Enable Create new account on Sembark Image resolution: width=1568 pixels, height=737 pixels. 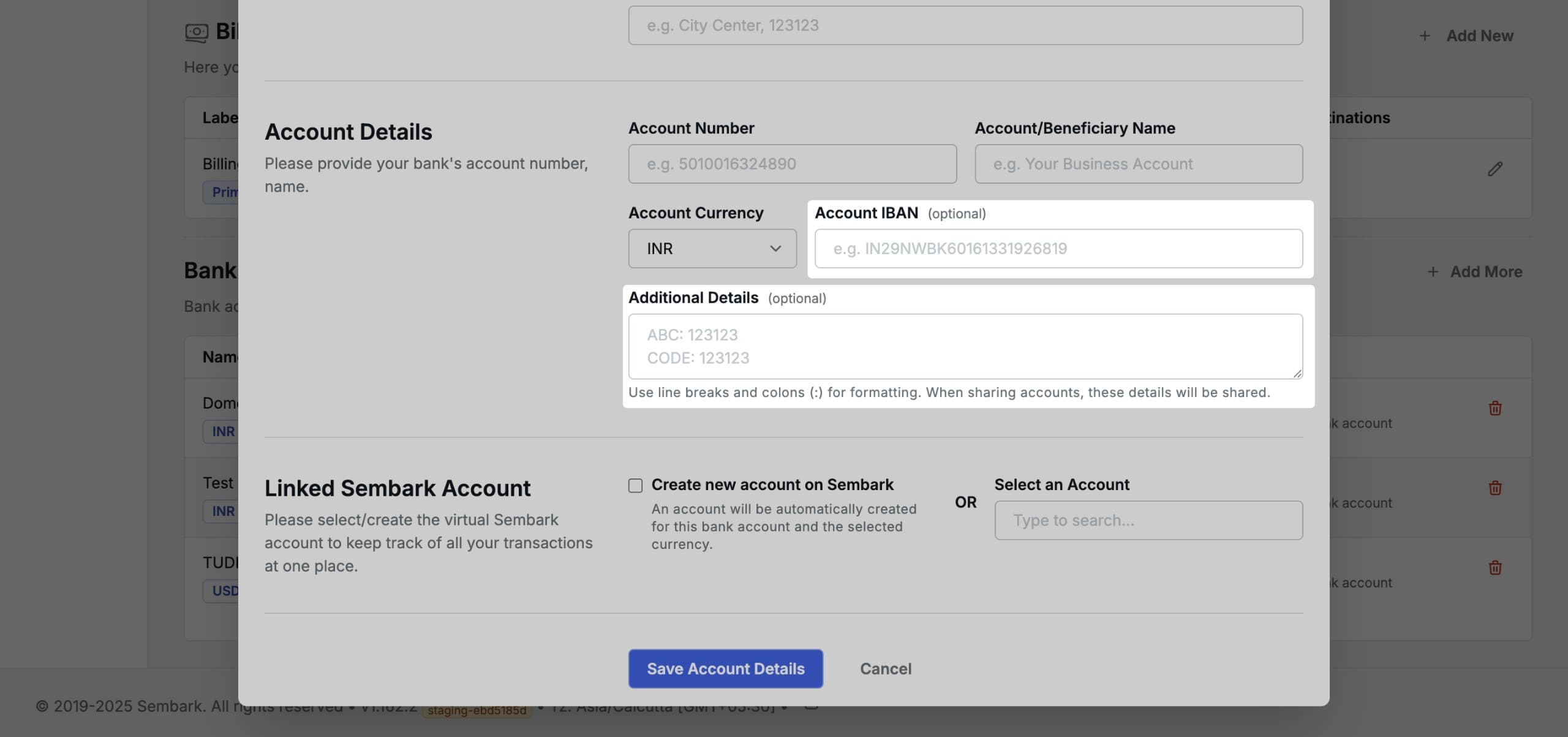(635, 485)
